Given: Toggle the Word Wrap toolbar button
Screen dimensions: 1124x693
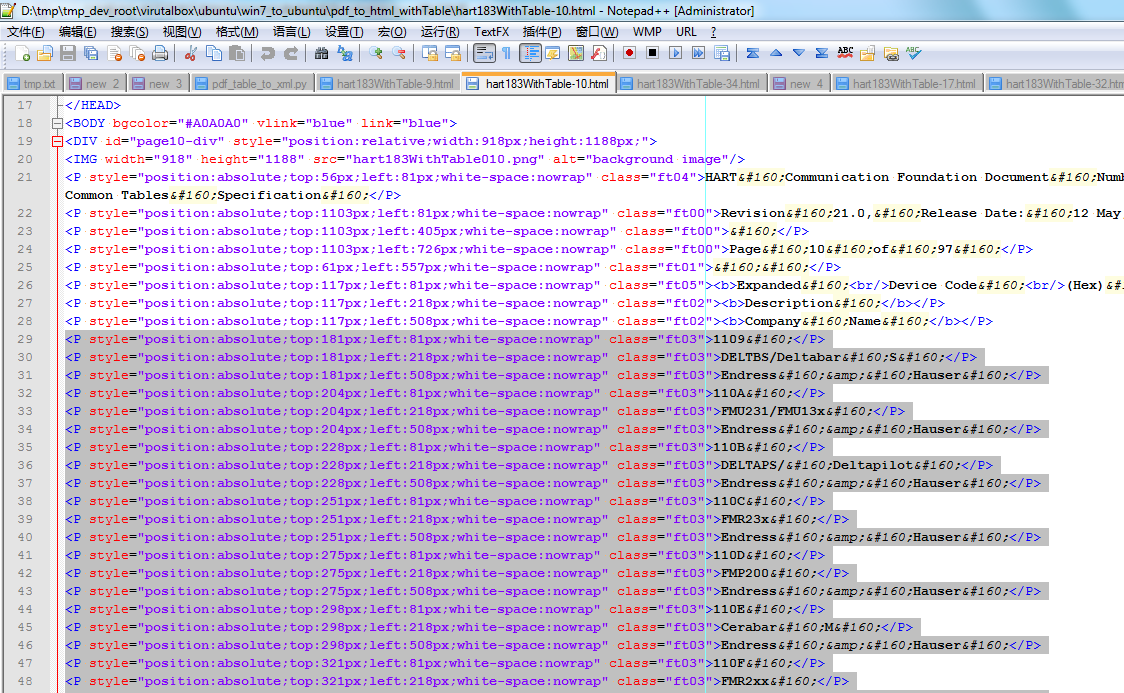Looking at the screenshot, I should 484,54.
